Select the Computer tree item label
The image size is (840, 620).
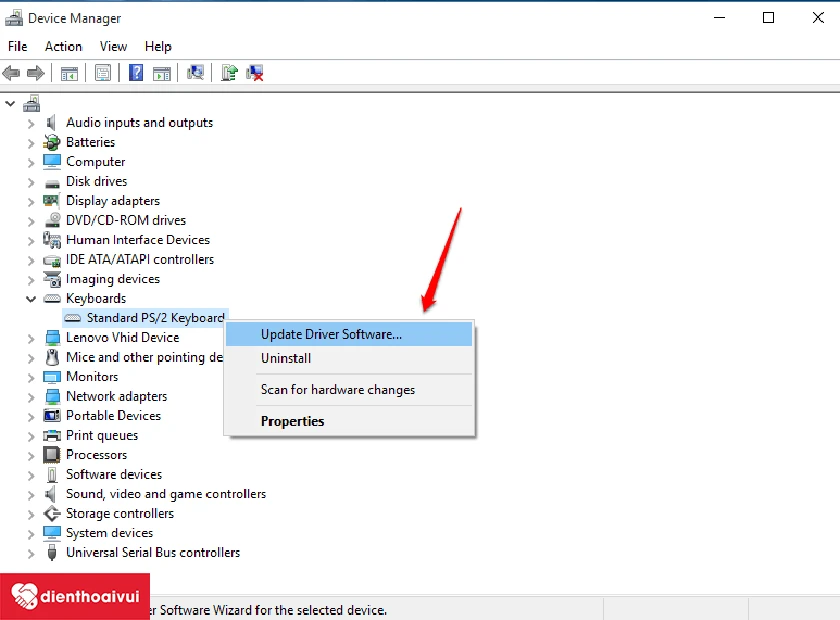click(x=95, y=162)
